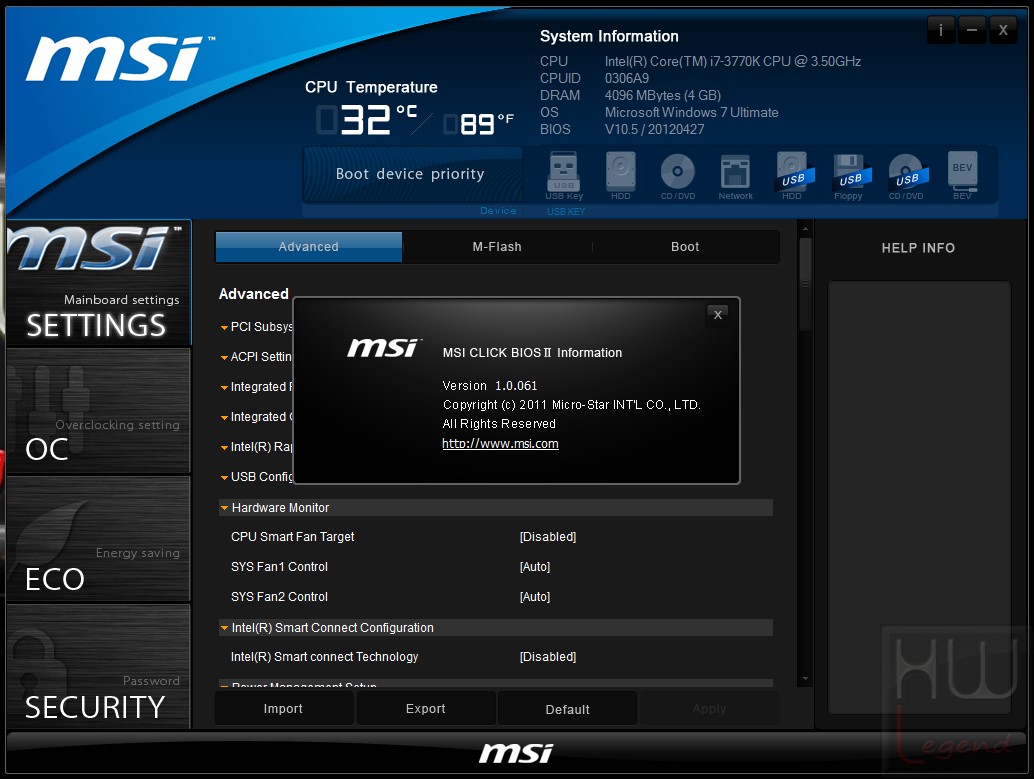Viewport: 1034px width, 779px height.
Task: Click the CPU Smart Fan Target label
Action: point(293,537)
